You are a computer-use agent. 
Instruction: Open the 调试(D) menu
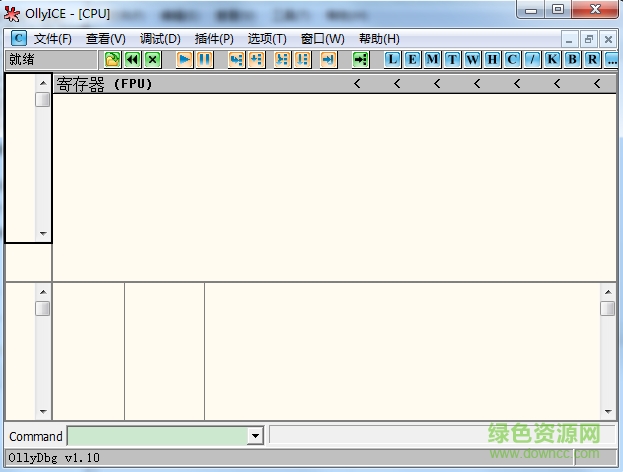[x=160, y=39]
